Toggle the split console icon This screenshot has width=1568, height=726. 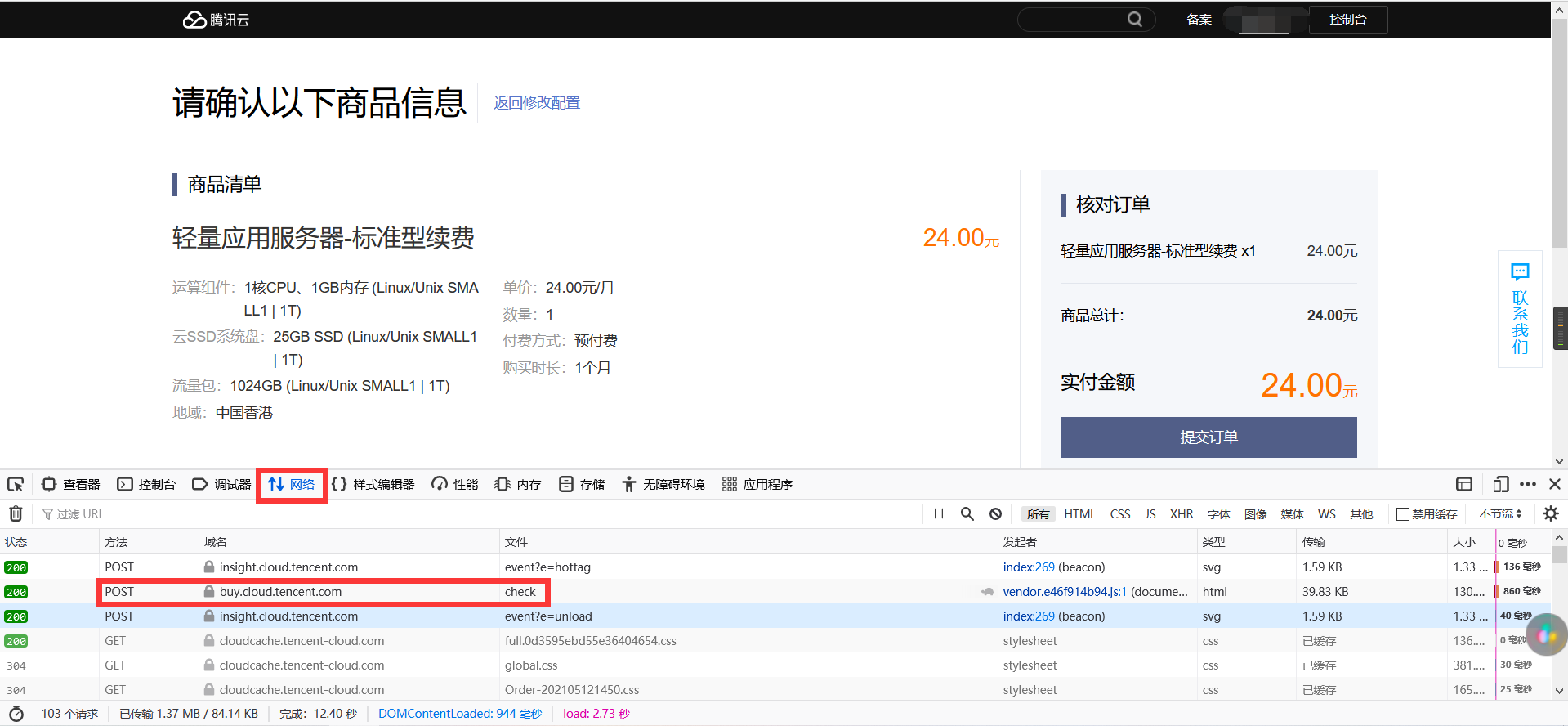[x=1464, y=484]
